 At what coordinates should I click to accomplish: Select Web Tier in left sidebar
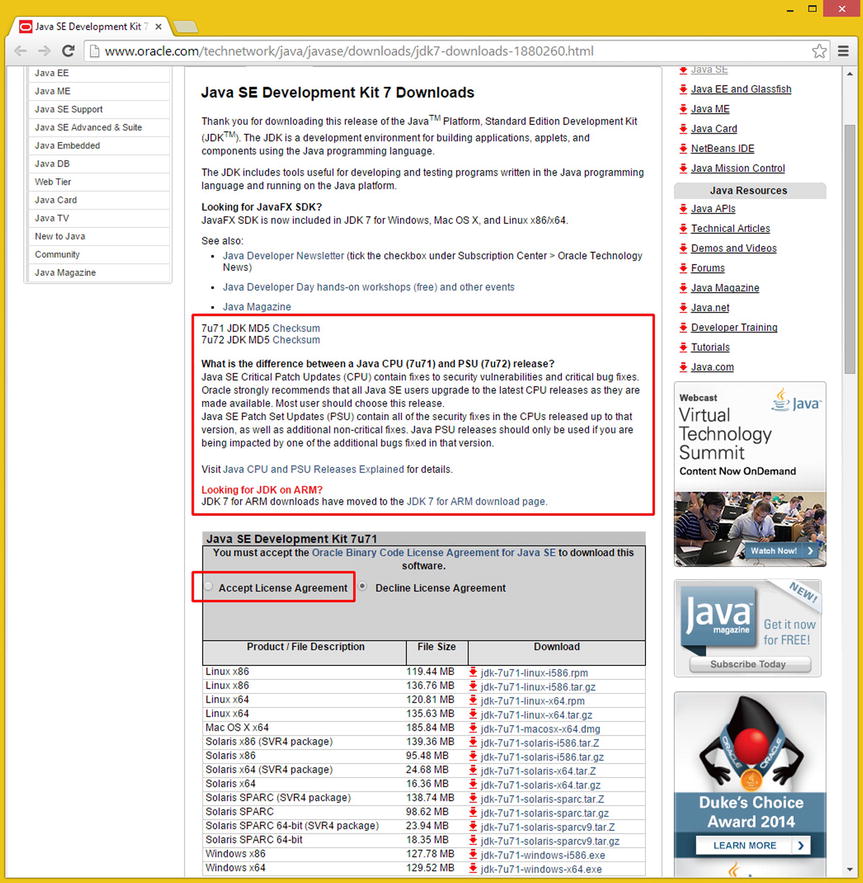point(99,181)
